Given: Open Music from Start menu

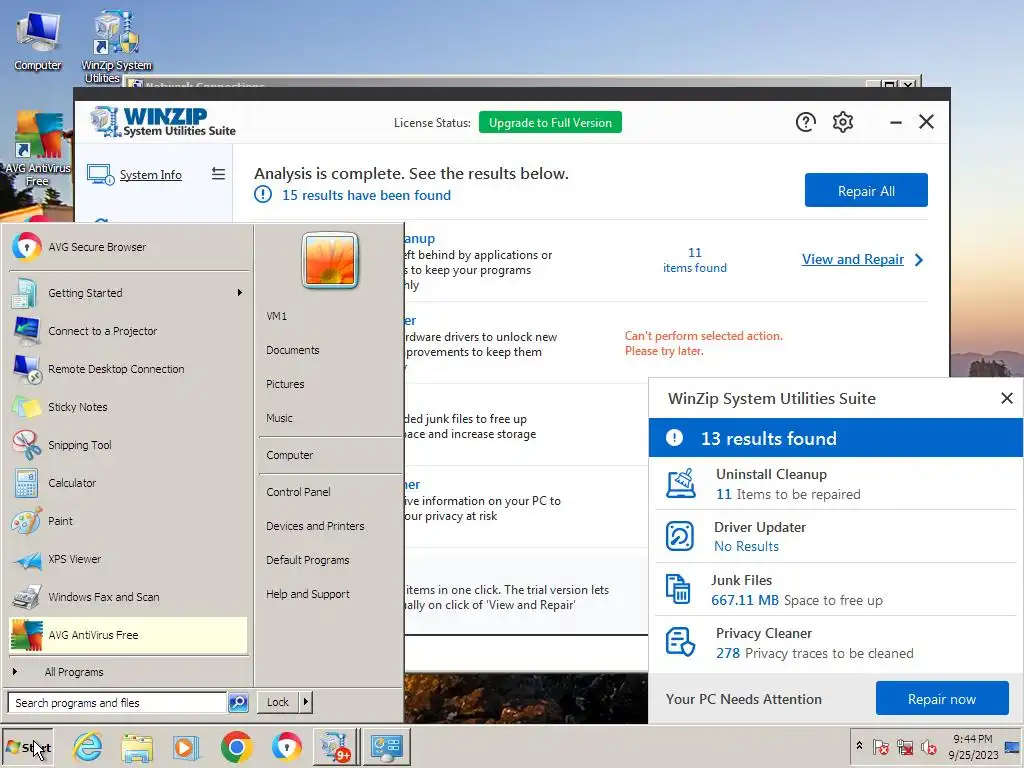Looking at the screenshot, I should pyautogui.click(x=279, y=418).
